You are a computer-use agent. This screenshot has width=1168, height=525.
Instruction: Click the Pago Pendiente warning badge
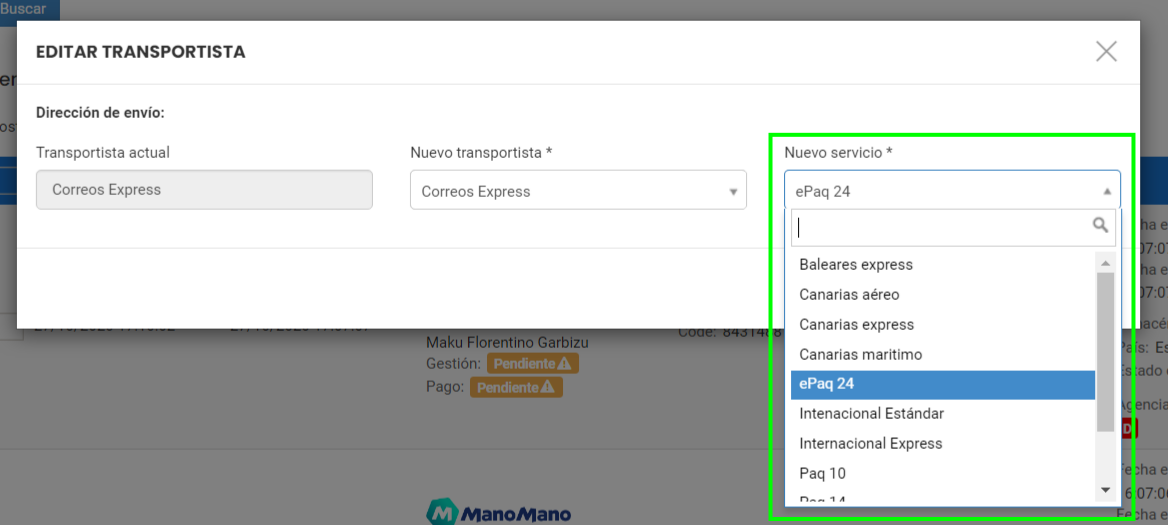point(515,387)
